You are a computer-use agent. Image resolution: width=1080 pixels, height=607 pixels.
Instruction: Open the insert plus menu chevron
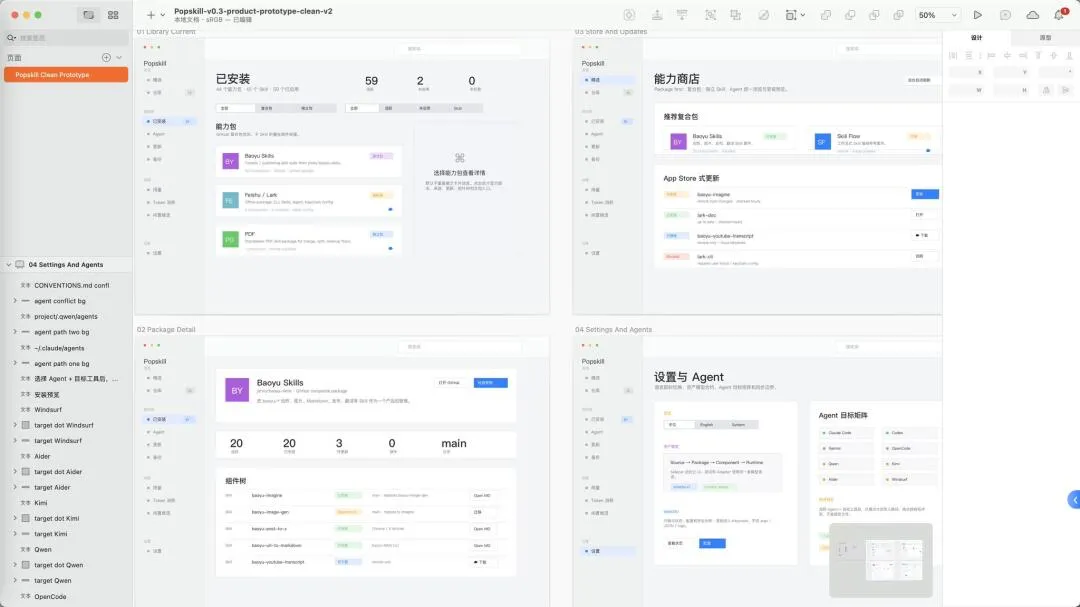click(x=163, y=14)
